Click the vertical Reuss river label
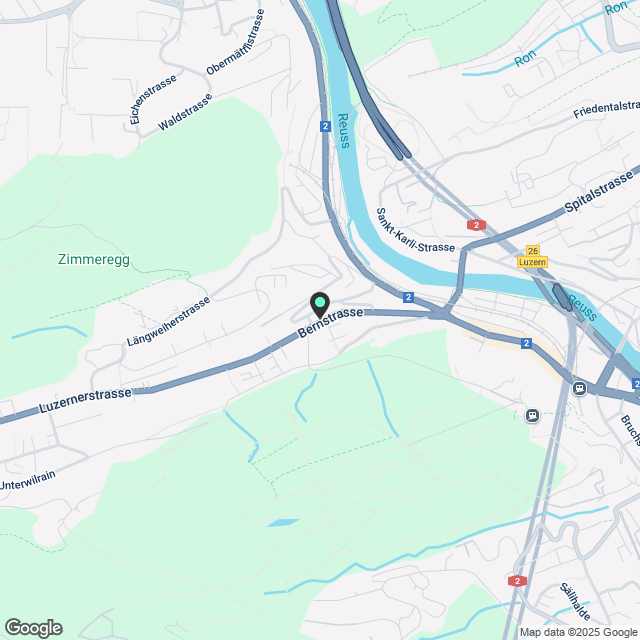 point(344,131)
